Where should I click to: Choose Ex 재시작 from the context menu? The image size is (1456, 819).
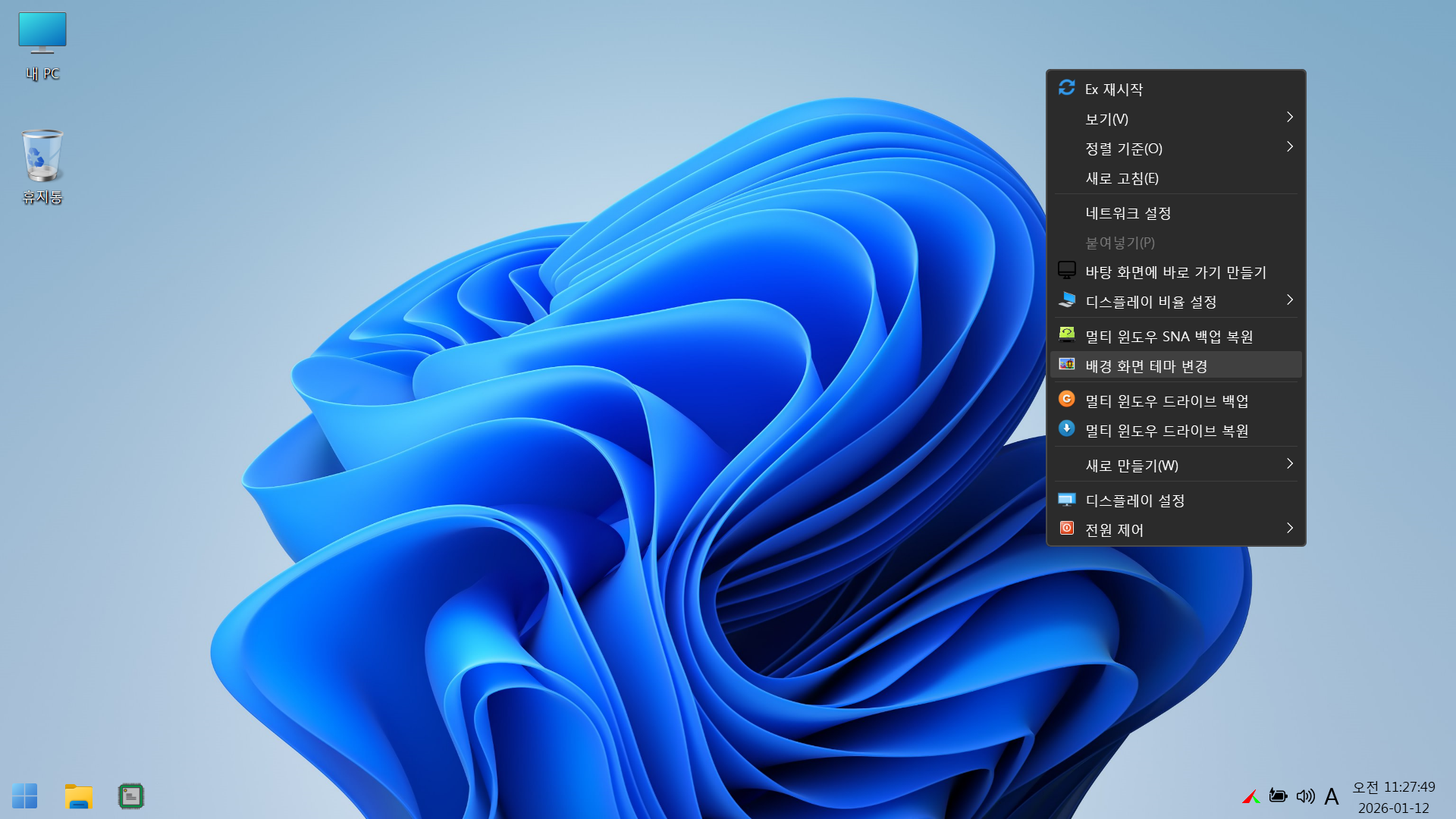point(1113,89)
